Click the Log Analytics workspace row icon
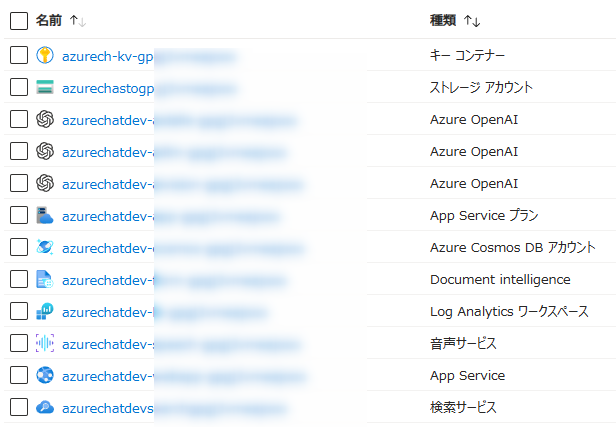 (x=45, y=311)
